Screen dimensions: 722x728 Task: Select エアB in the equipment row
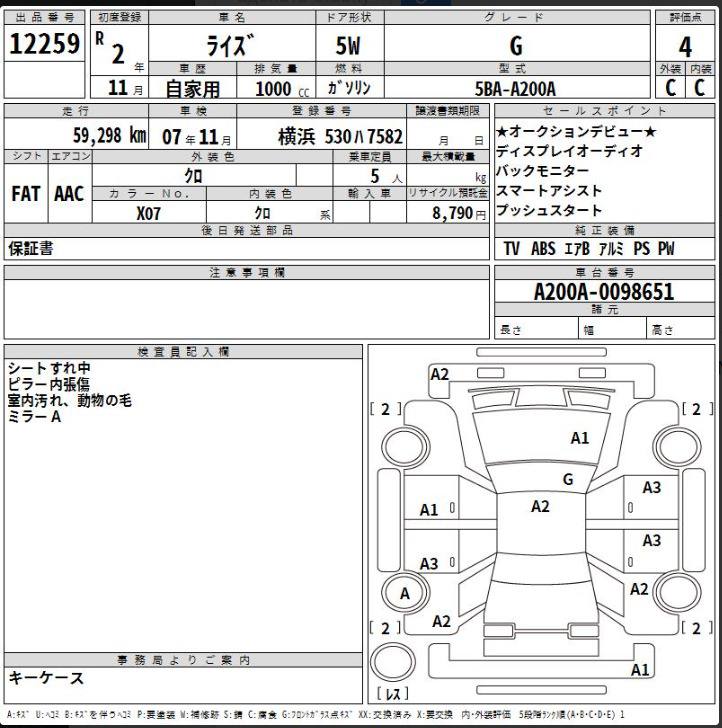pyautogui.click(x=577, y=249)
